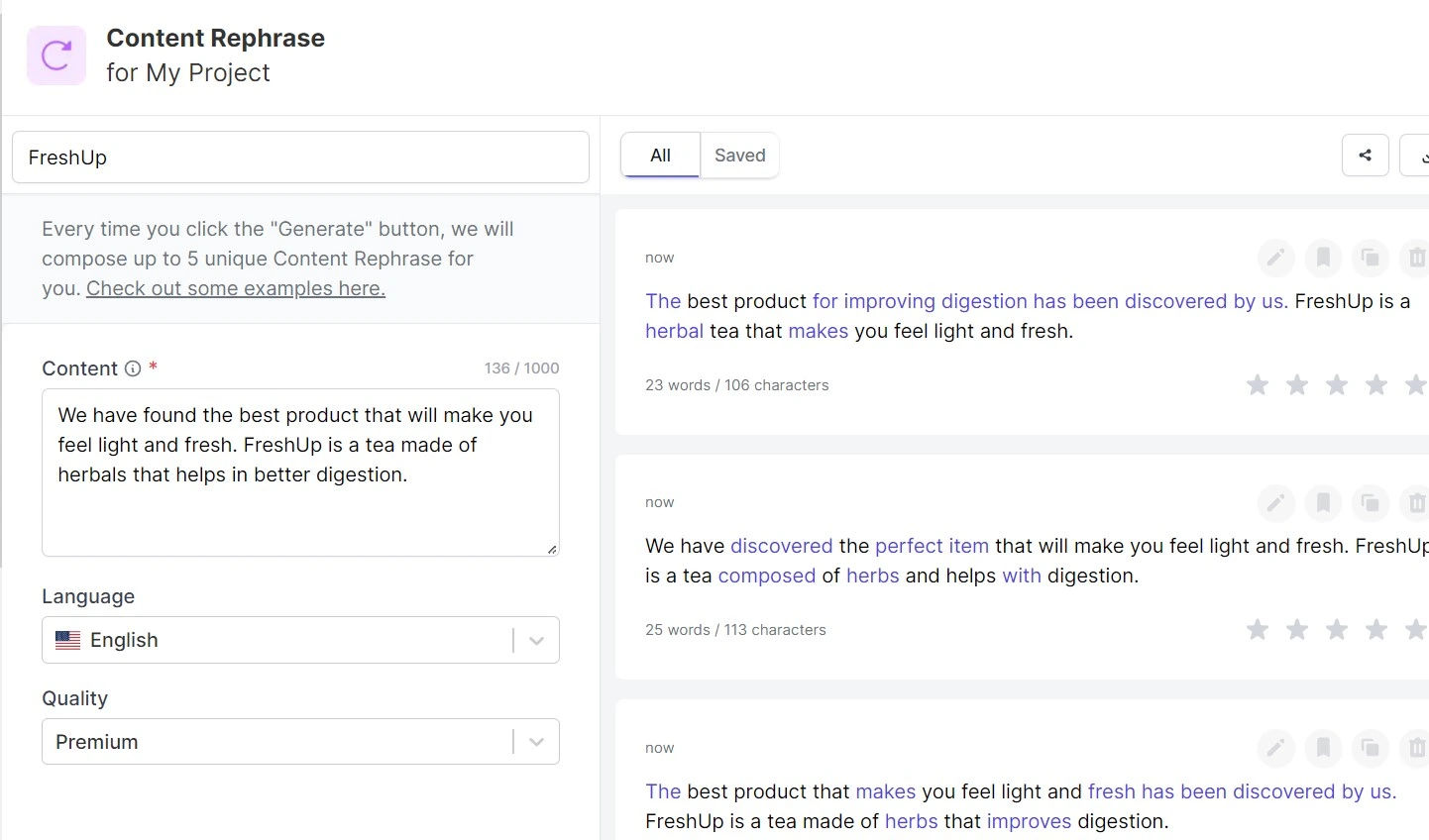Click the info icon next to Content

pyautogui.click(x=133, y=368)
